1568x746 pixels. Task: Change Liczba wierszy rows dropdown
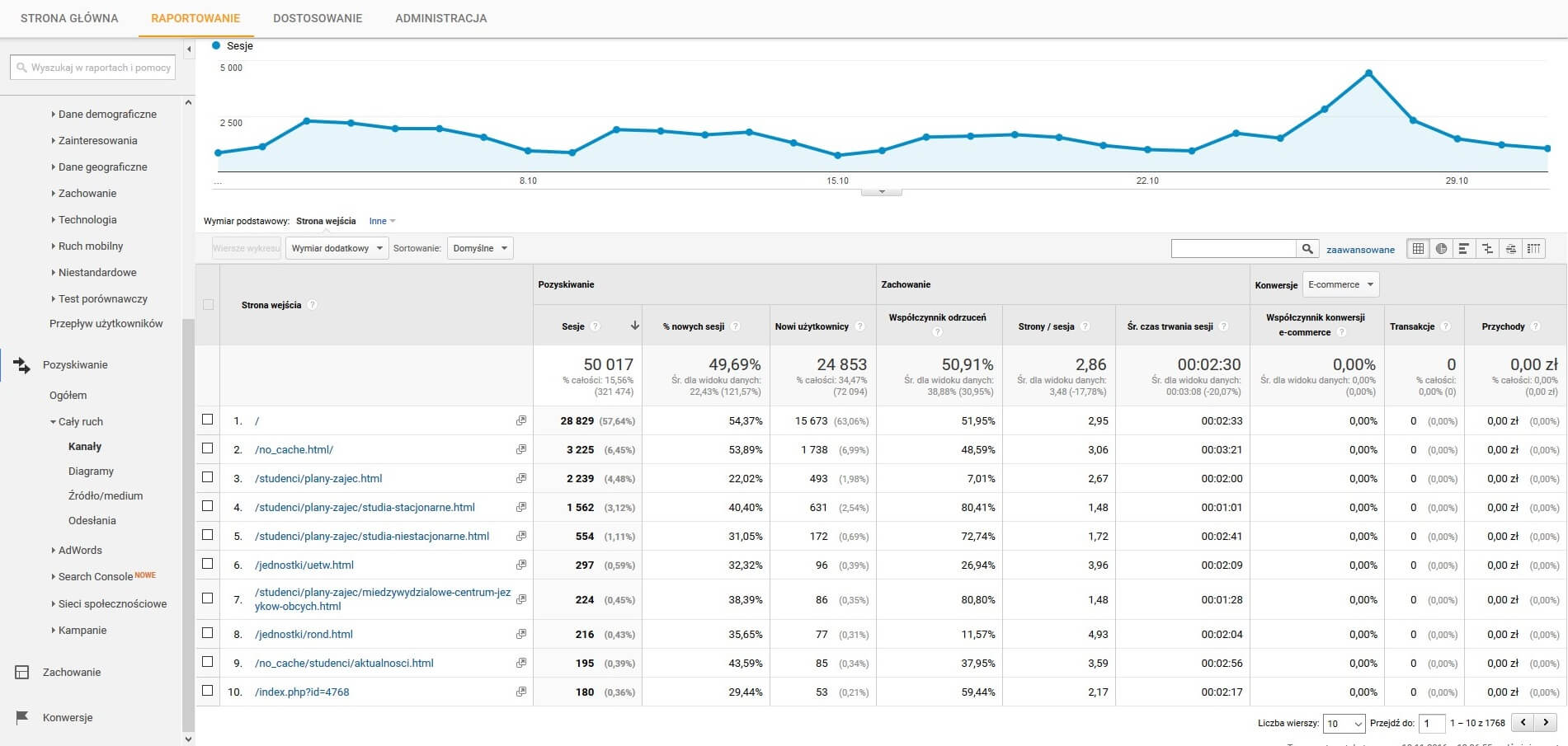1344,723
